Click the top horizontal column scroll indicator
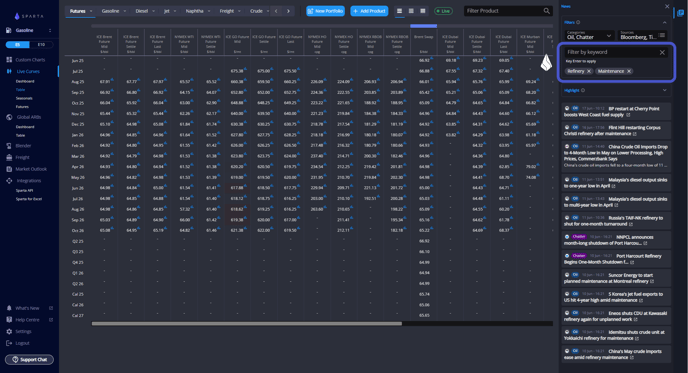The image size is (688, 373). [x=423, y=26]
